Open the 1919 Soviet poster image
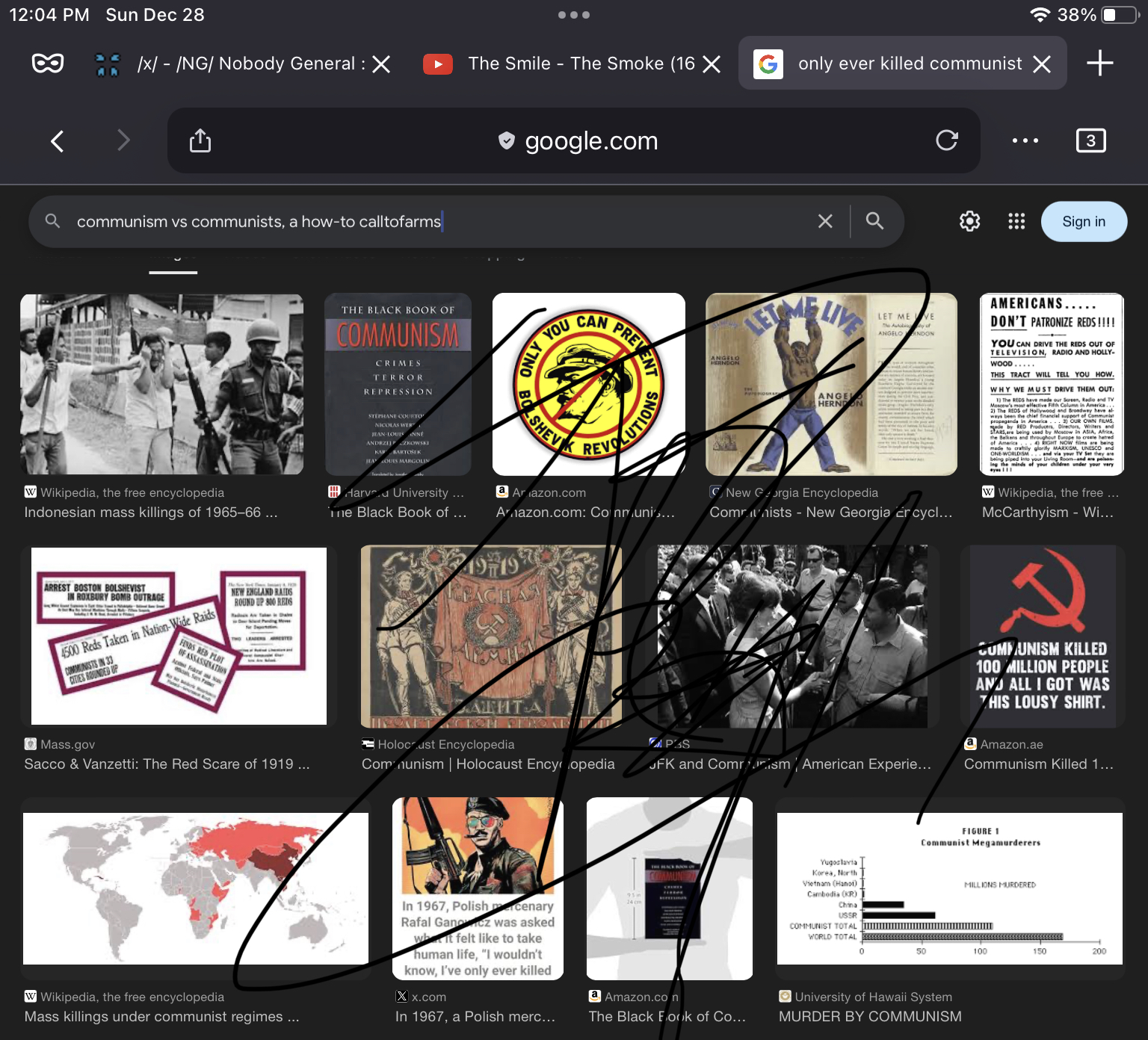Image resolution: width=1148 pixels, height=1040 pixels. point(491,637)
